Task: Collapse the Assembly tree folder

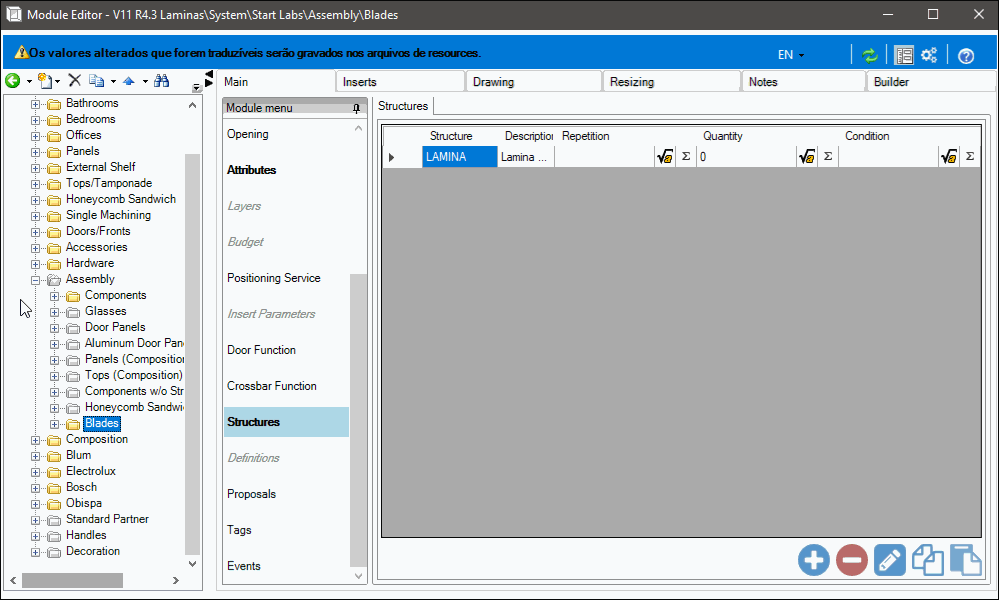Action: point(36,280)
